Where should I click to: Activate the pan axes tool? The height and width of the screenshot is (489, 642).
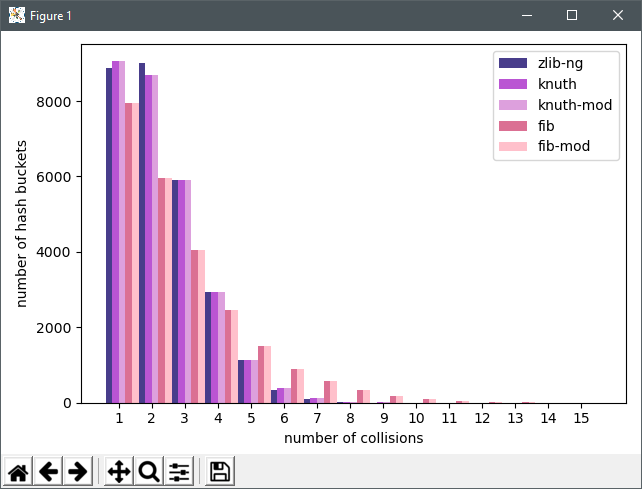click(x=119, y=471)
